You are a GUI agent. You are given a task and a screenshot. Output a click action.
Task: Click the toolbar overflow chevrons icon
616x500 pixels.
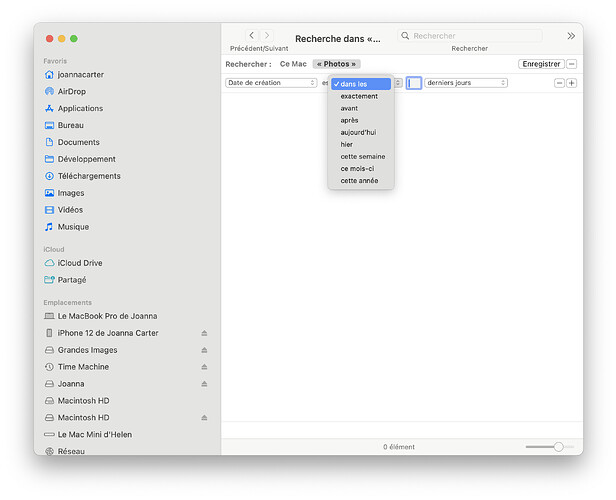[x=571, y=36]
